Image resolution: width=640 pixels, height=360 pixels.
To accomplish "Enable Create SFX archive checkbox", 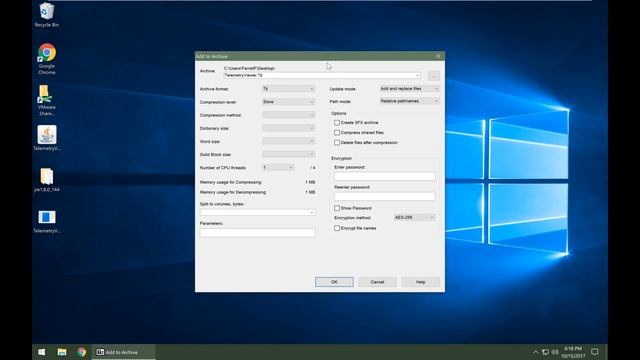I will [337, 122].
